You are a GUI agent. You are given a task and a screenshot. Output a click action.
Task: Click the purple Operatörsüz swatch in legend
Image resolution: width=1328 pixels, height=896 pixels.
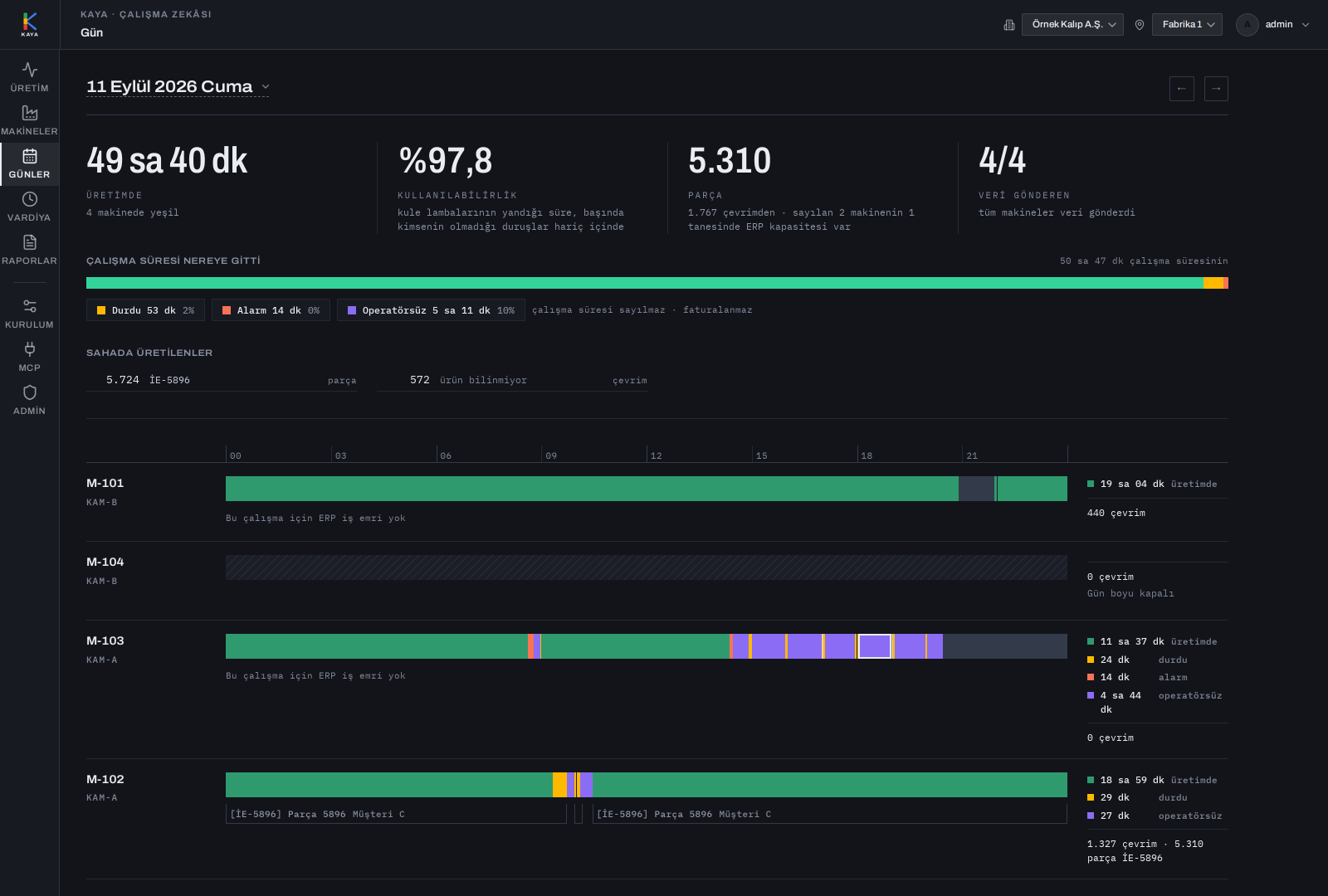[352, 310]
